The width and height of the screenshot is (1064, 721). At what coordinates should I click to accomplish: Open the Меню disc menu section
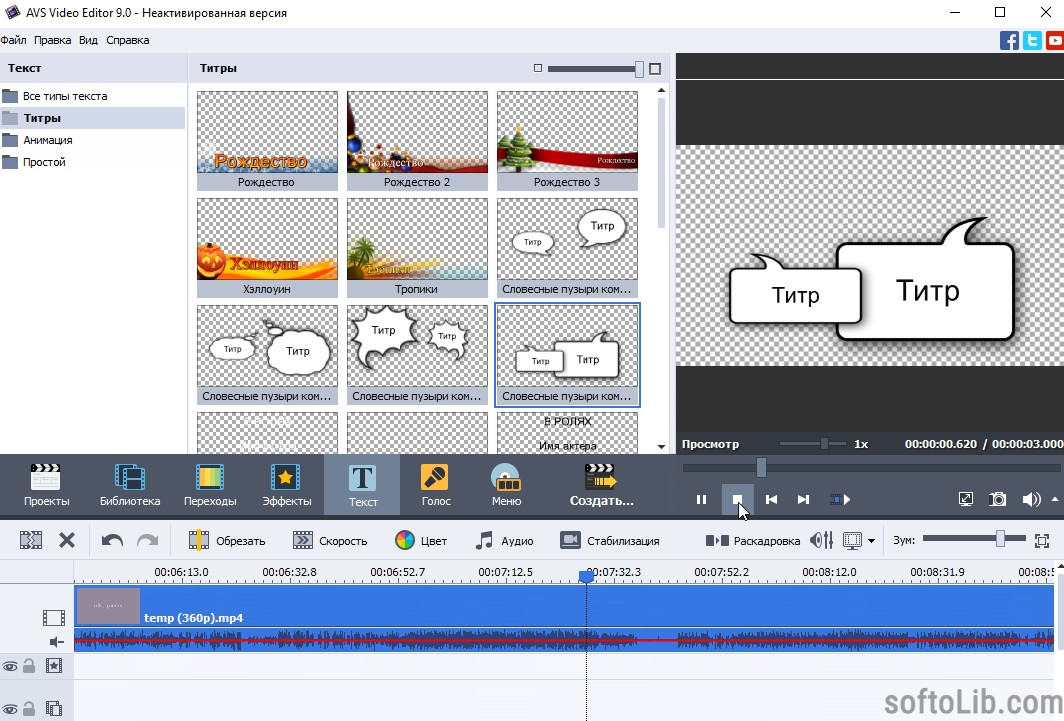(506, 485)
